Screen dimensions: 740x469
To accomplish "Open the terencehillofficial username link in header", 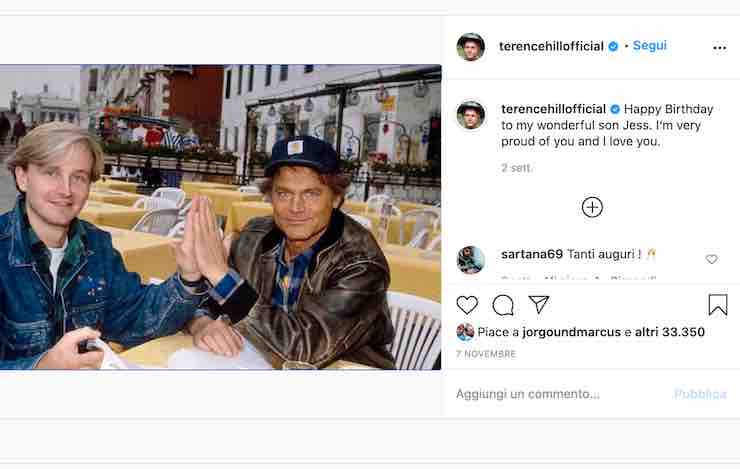I will (x=551, y=46).
